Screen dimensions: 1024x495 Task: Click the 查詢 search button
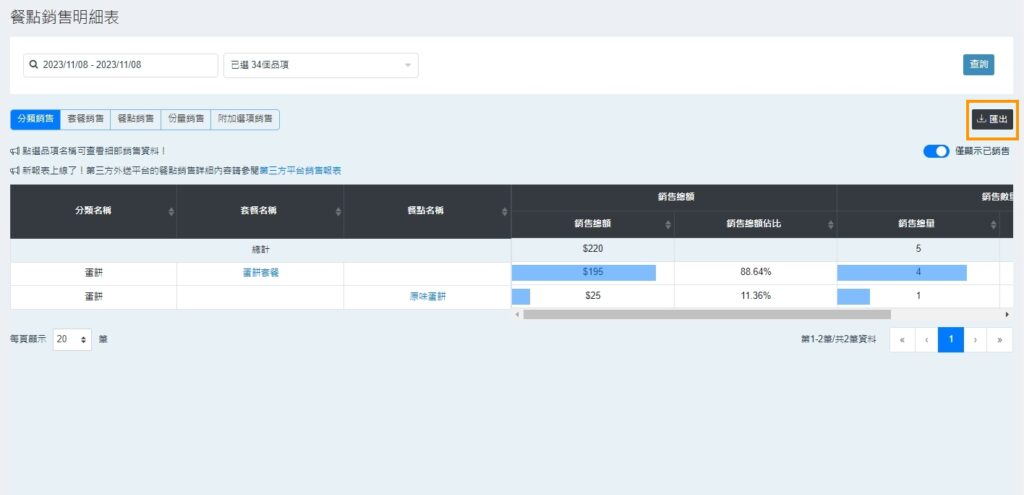click(978, 65)
